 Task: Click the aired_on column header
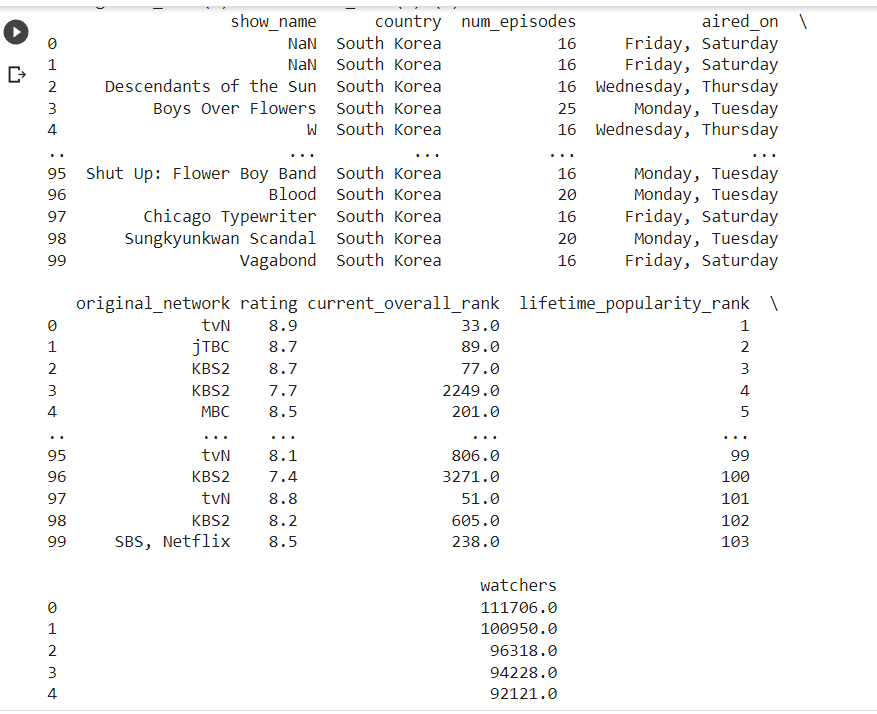[x=740, y=22]
